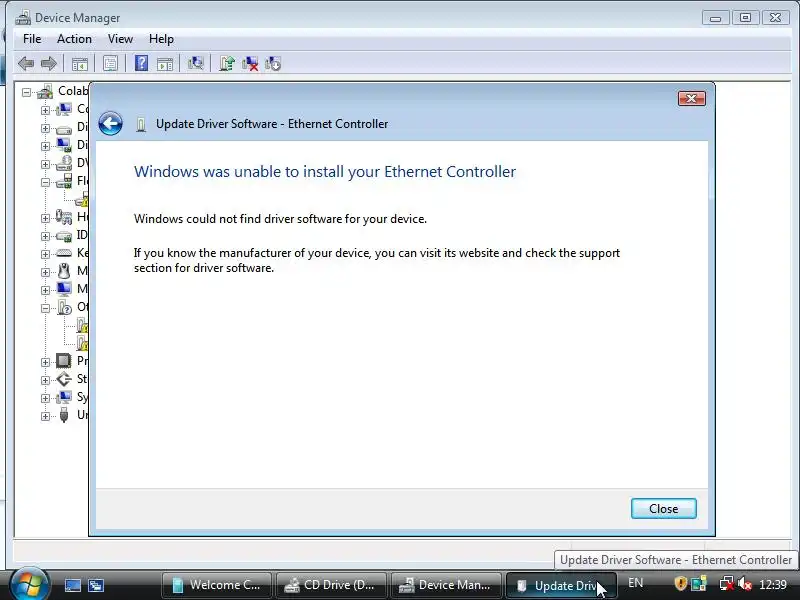The image size is (800, 600).
Task: Click the first unknown device warning icon
Action: [82, 325]
